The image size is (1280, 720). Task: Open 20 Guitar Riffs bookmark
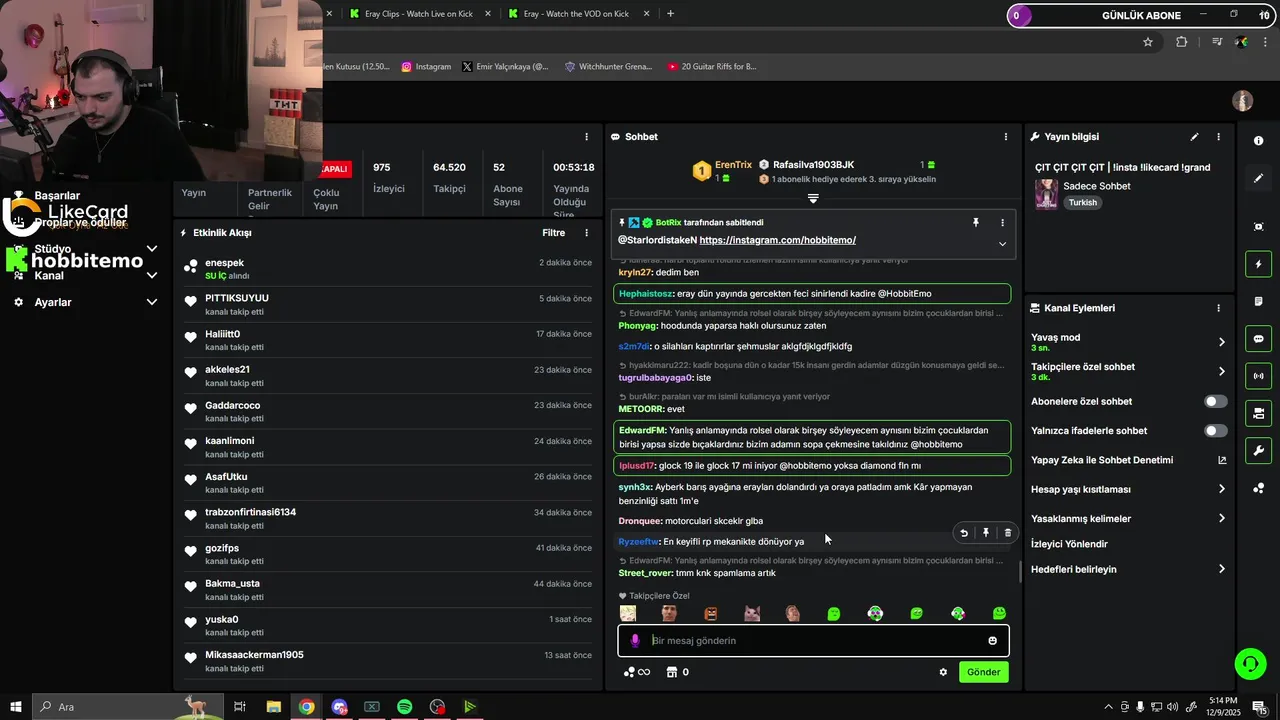click(711, 67)
